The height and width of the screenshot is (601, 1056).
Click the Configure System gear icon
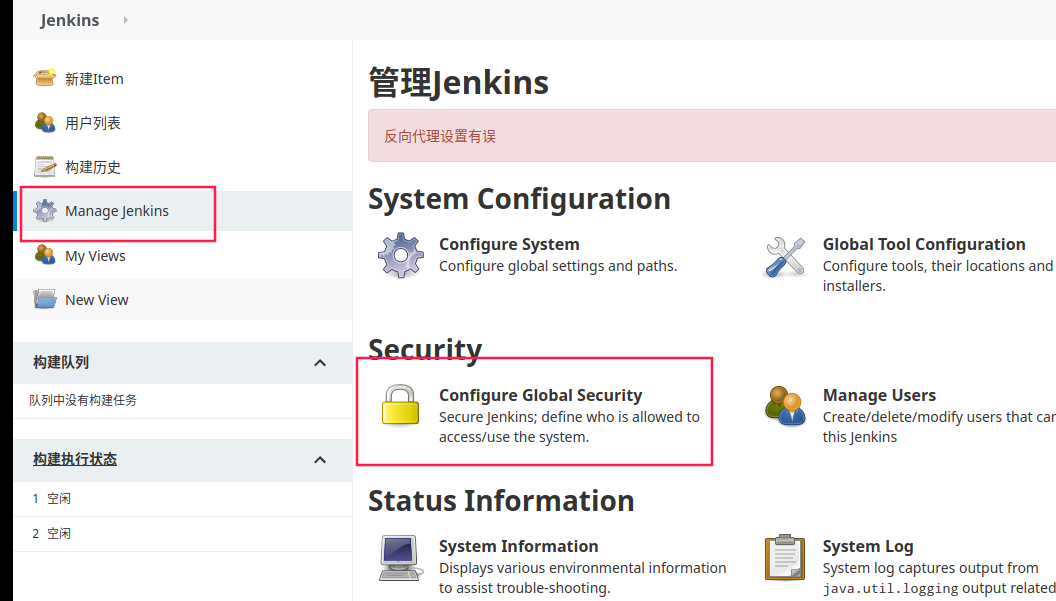tap(400, 255)
